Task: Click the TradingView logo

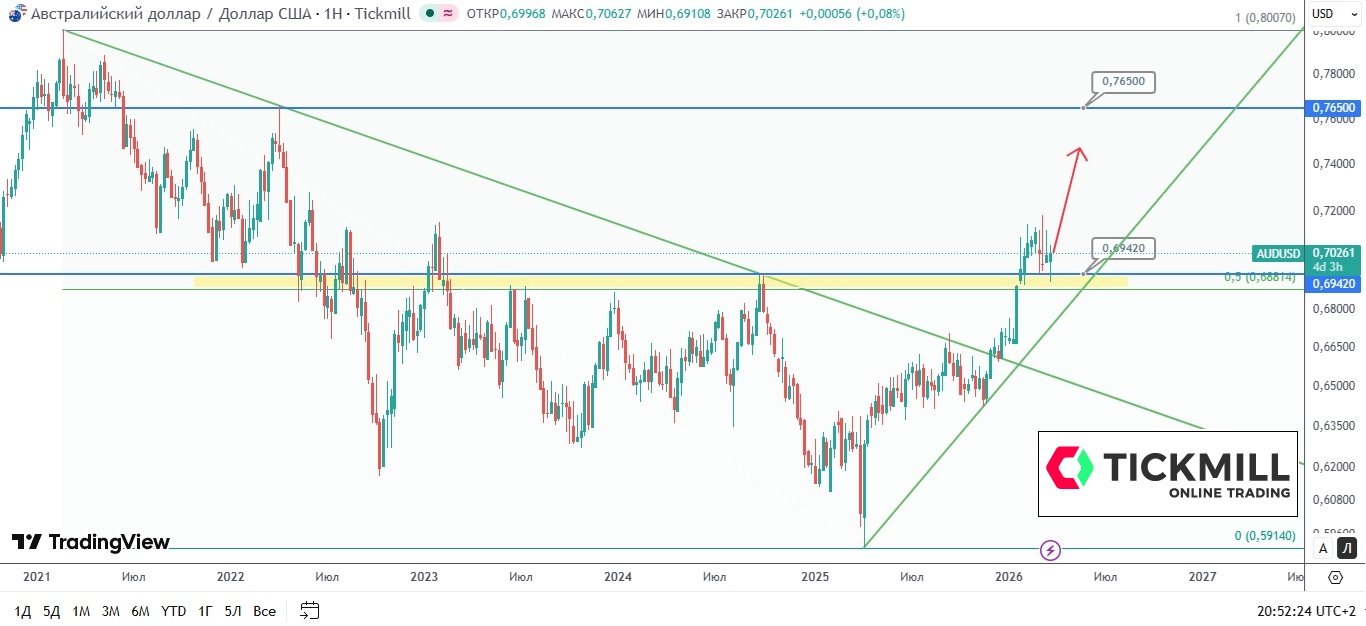Action: pyautogui.click(x=91, y=542)
